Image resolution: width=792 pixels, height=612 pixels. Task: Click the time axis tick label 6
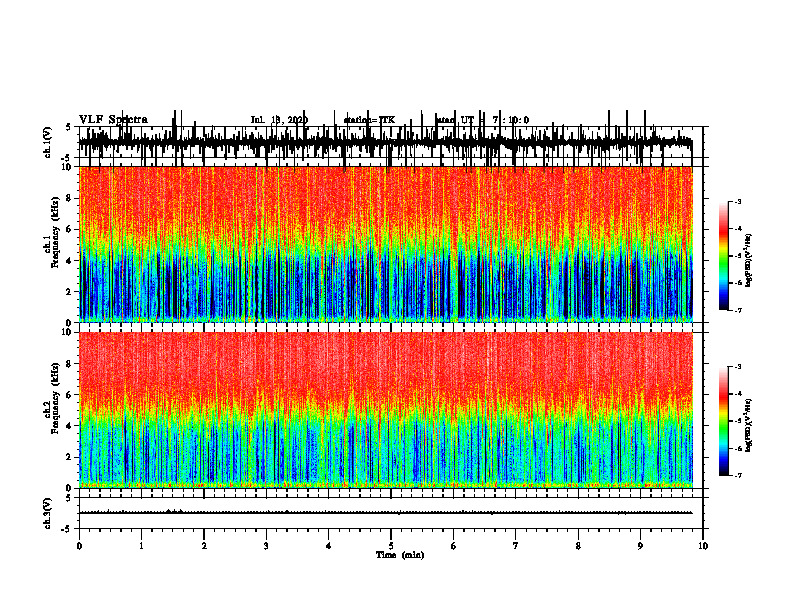coord(454,546)
